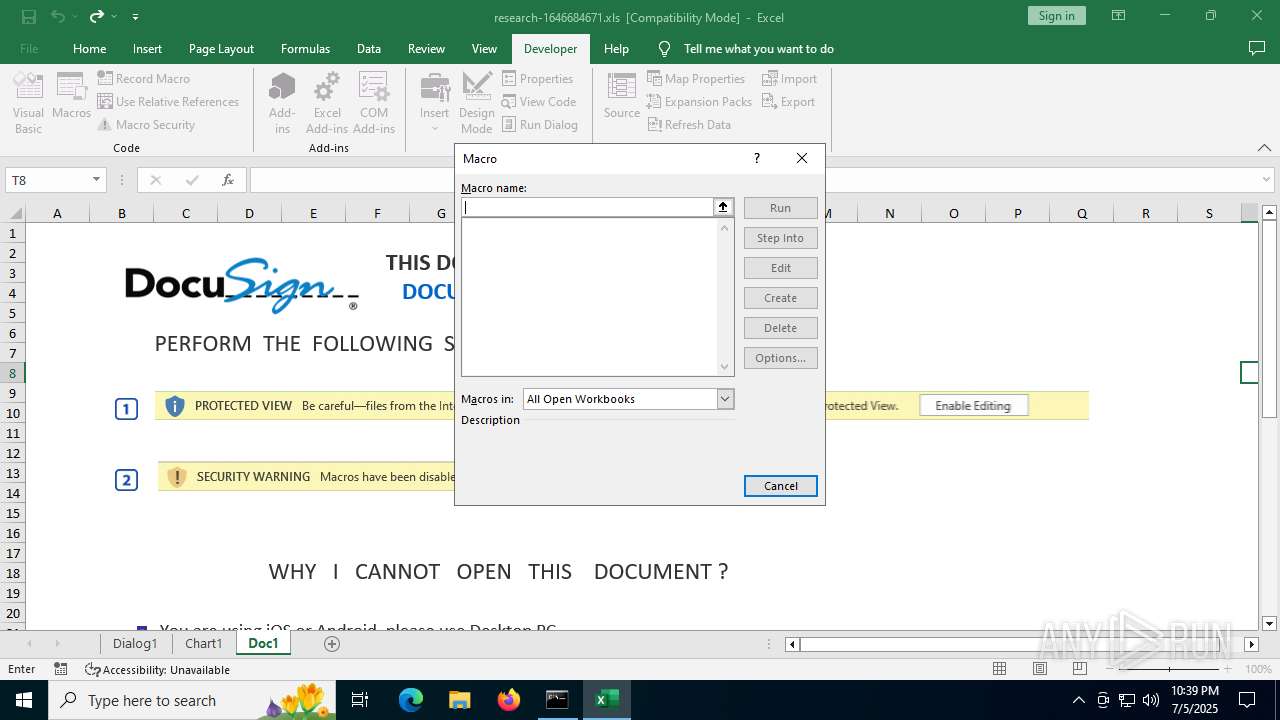1280x720 pixels.
Task: Open the Macros list button
Action: pyautogui.click(x=71, y=96)
